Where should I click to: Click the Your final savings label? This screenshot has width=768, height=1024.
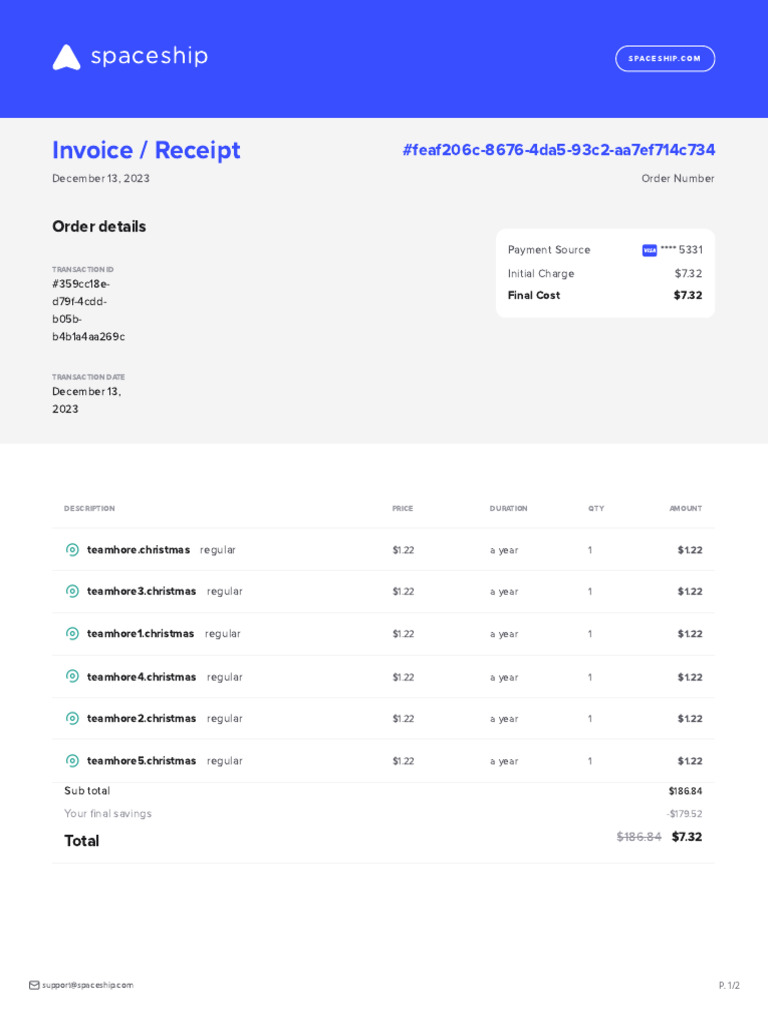(x=108, y=813)
